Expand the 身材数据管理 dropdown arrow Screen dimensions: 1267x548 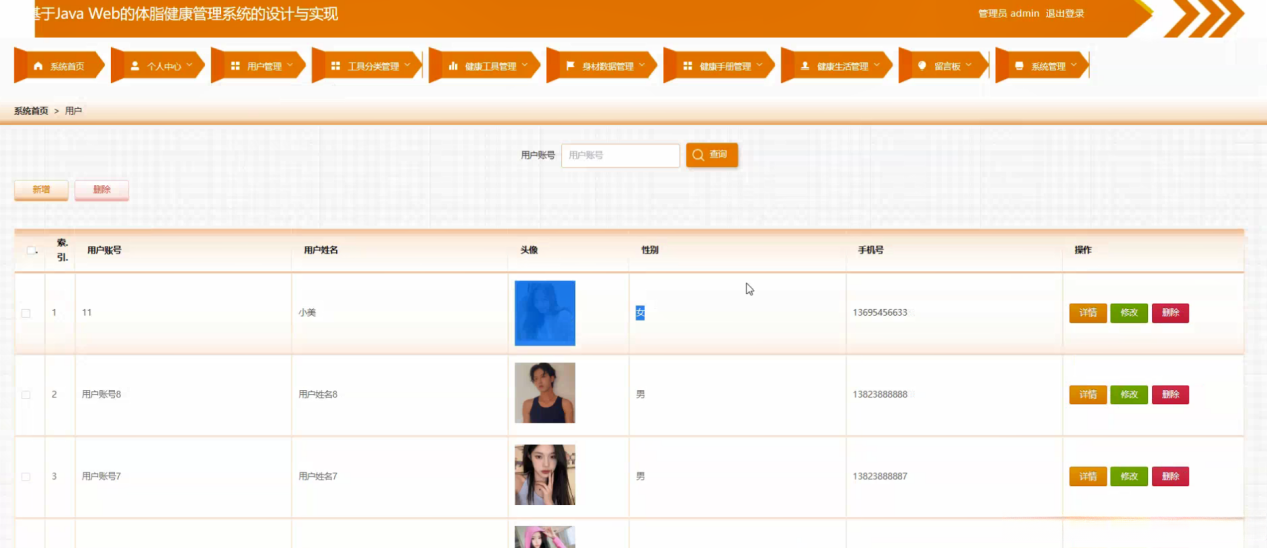coord(642,66)
